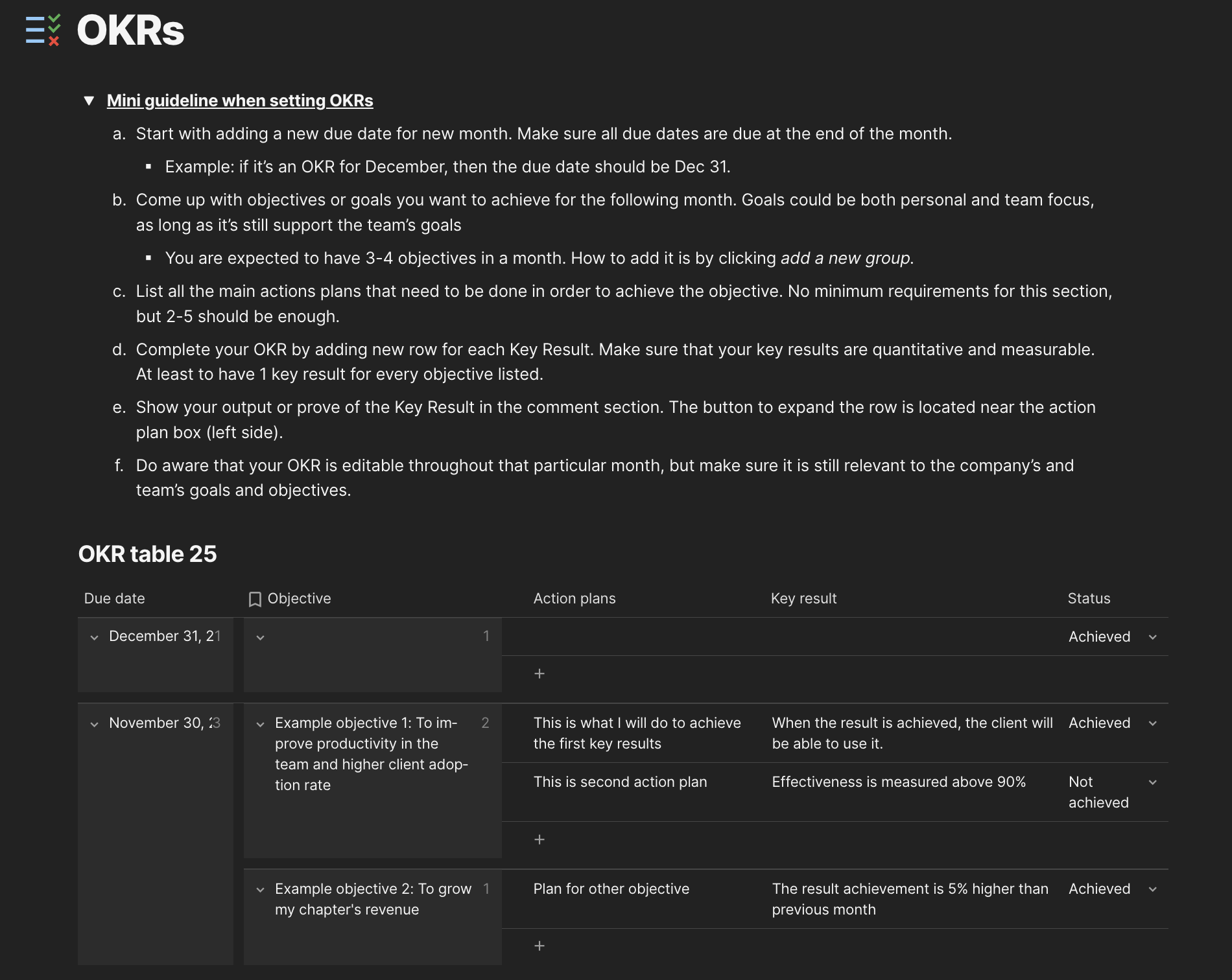Open Status dropdown for first key results row
Image resolution: width=1232 pixels, height=980 pixels.
click(x=1153, y=723)
